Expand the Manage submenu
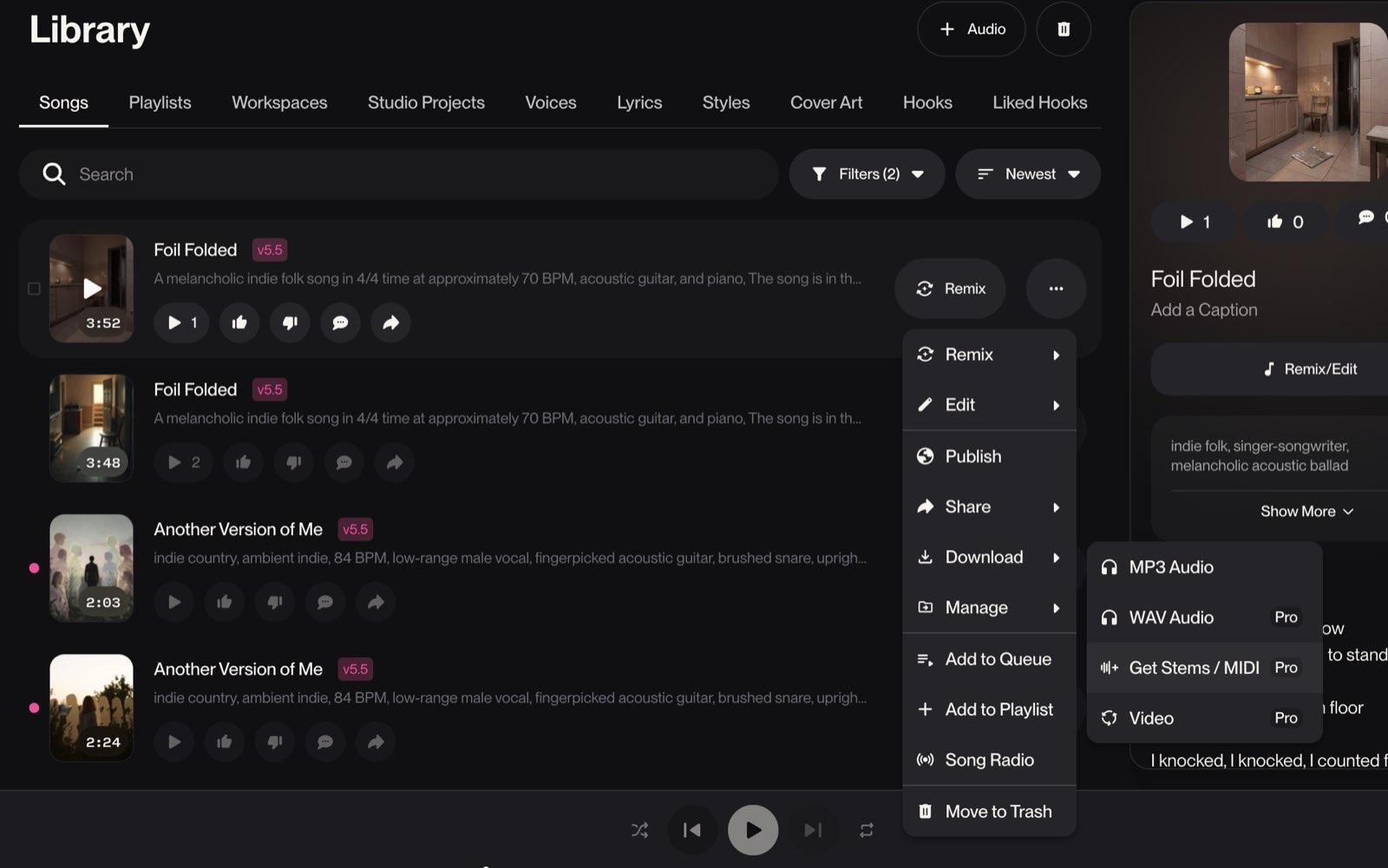 [989, 608]
